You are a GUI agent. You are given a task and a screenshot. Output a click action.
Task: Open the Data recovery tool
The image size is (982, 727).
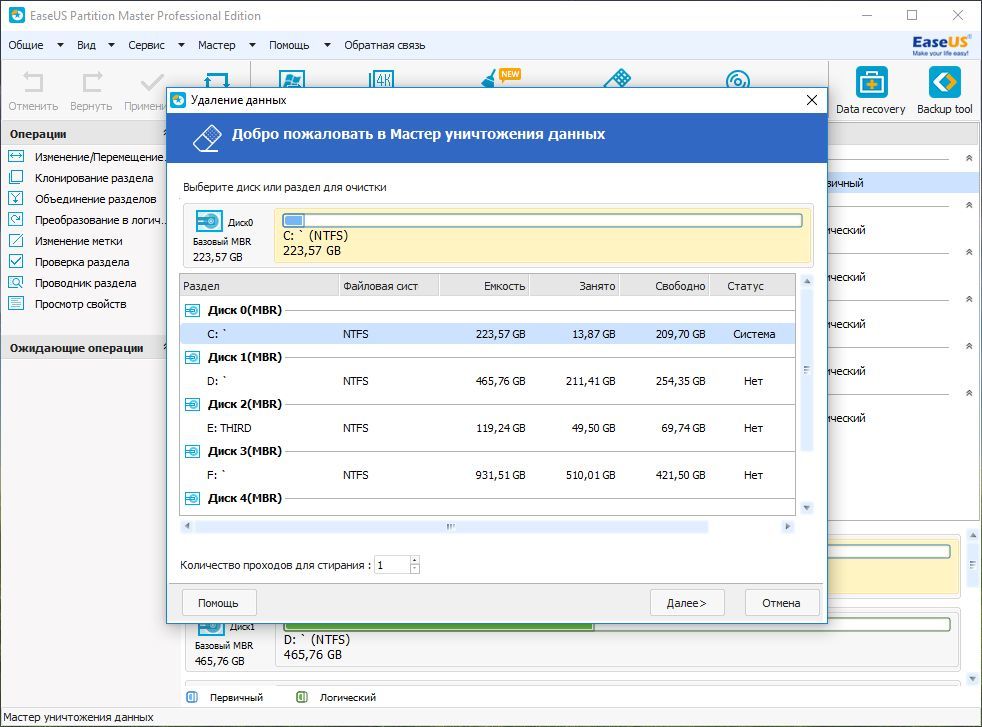click(x=870, y=91)
